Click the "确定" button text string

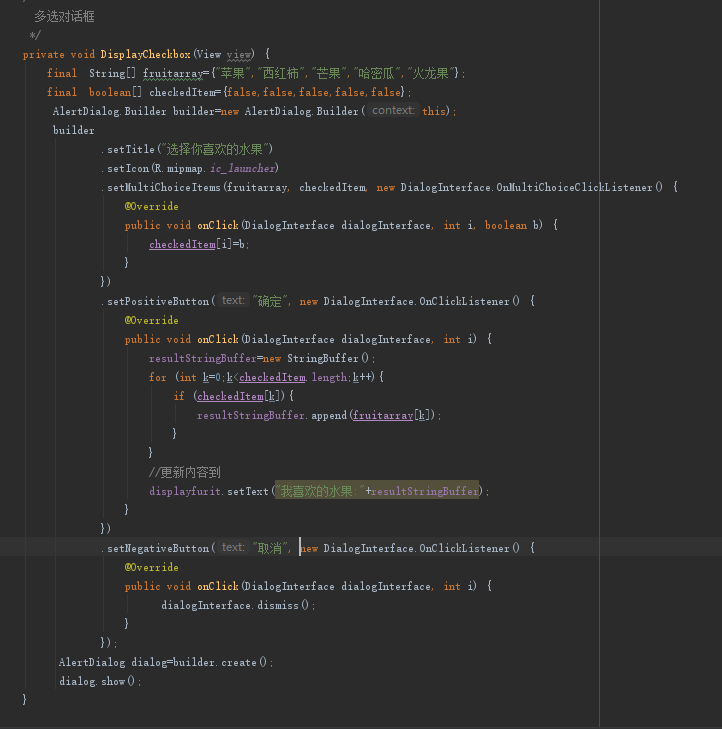[x=269, y=301]
